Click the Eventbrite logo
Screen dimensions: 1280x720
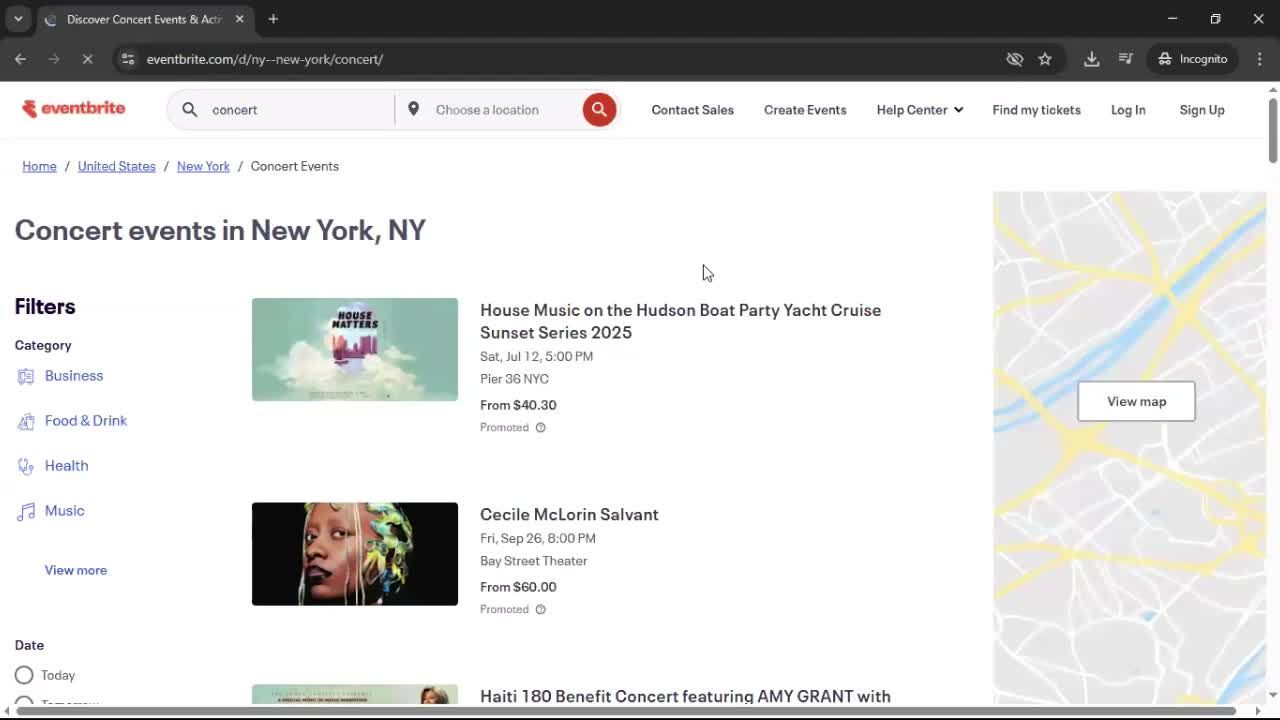(x=74, y=108)
